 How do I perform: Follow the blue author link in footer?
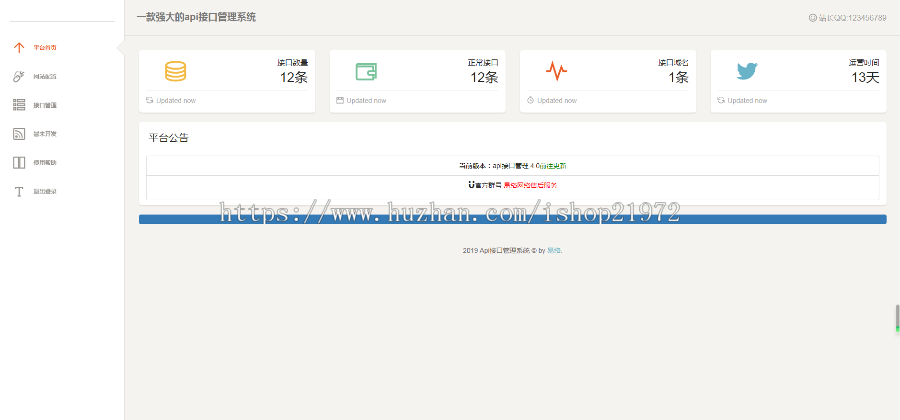pos(553,251)
